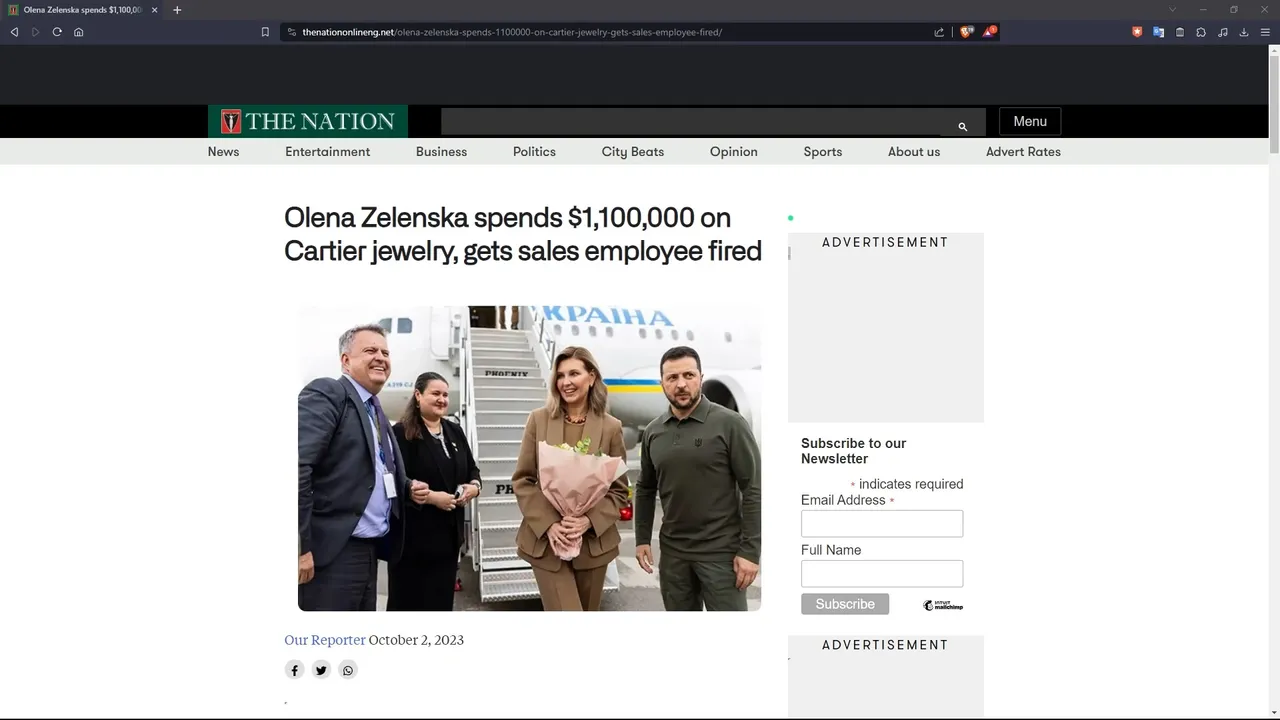The height and width of the screenshot is (720, 1280).
Task: Go back using the browser back arrow
Action: point(14,32)
